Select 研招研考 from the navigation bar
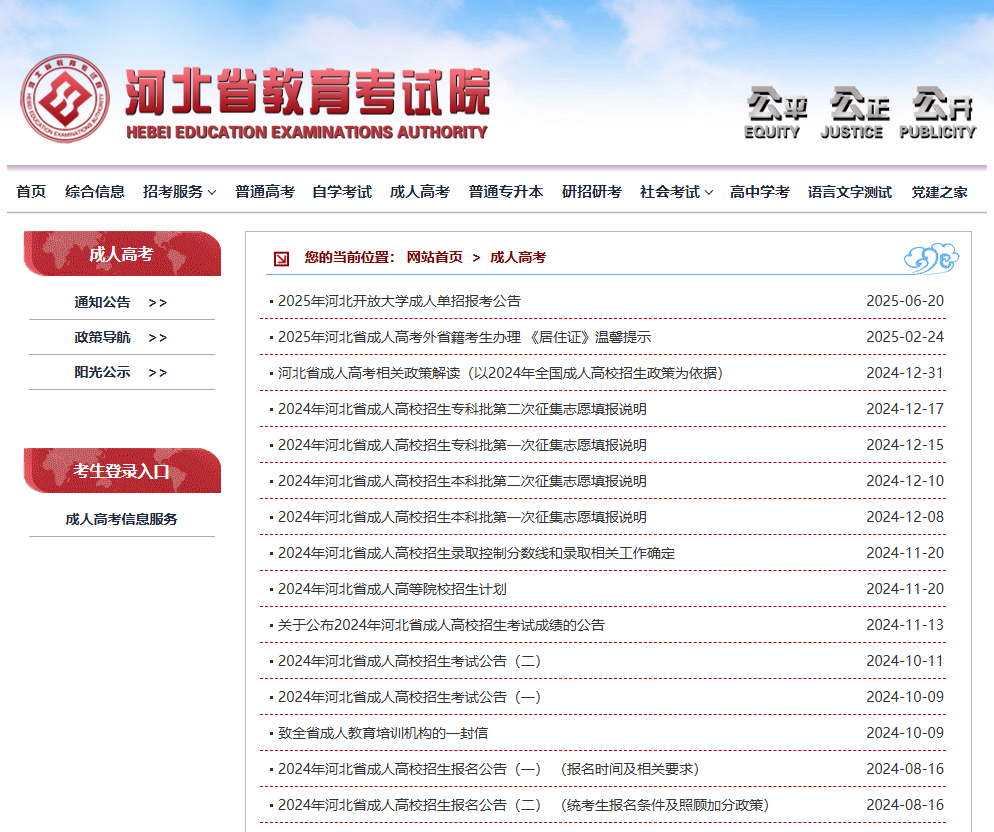994x832 pixels. [592, 192]
